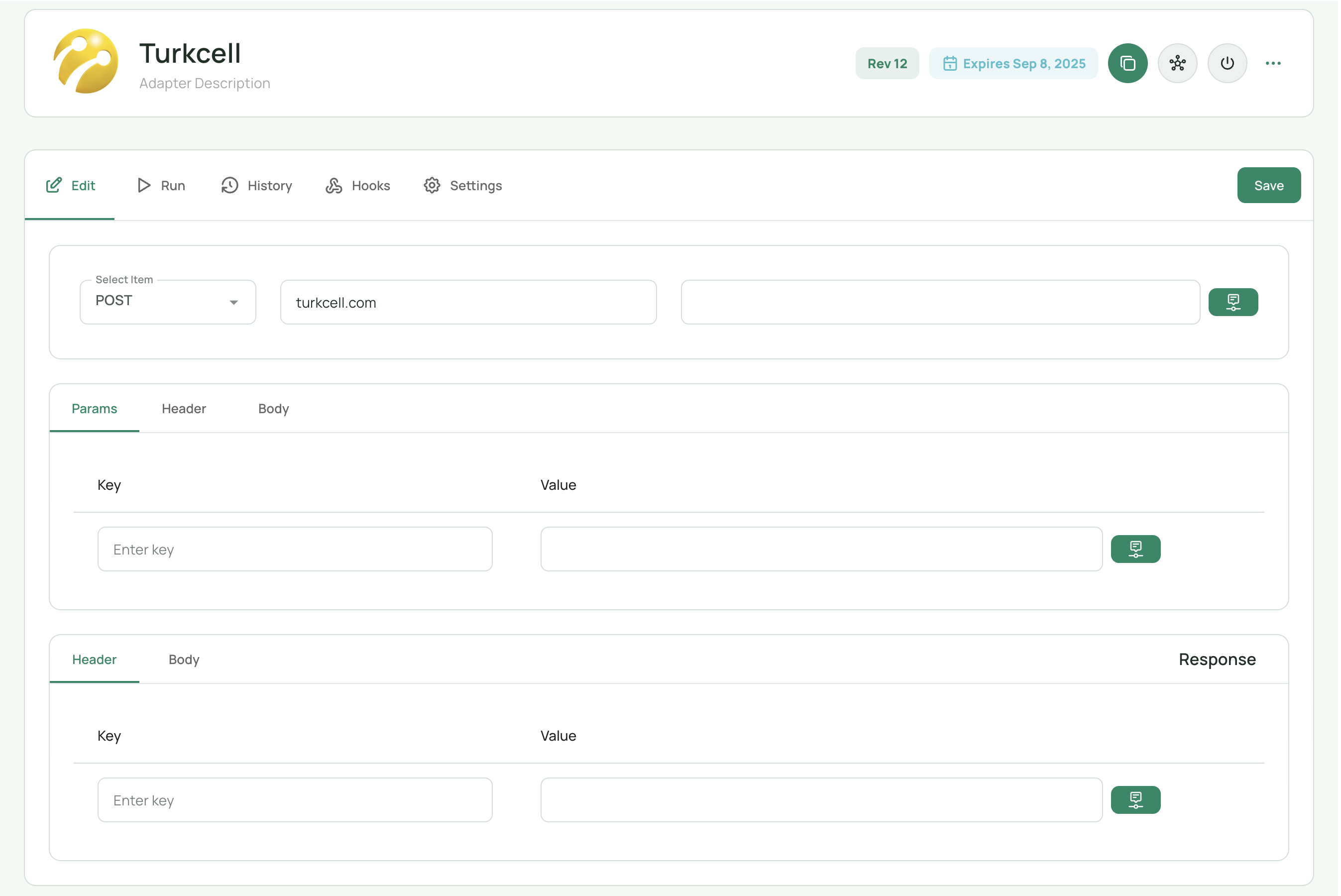This screenshot has width=1341, height=896.
Task: Click the network graph icon button
Action: point(1177,63)
